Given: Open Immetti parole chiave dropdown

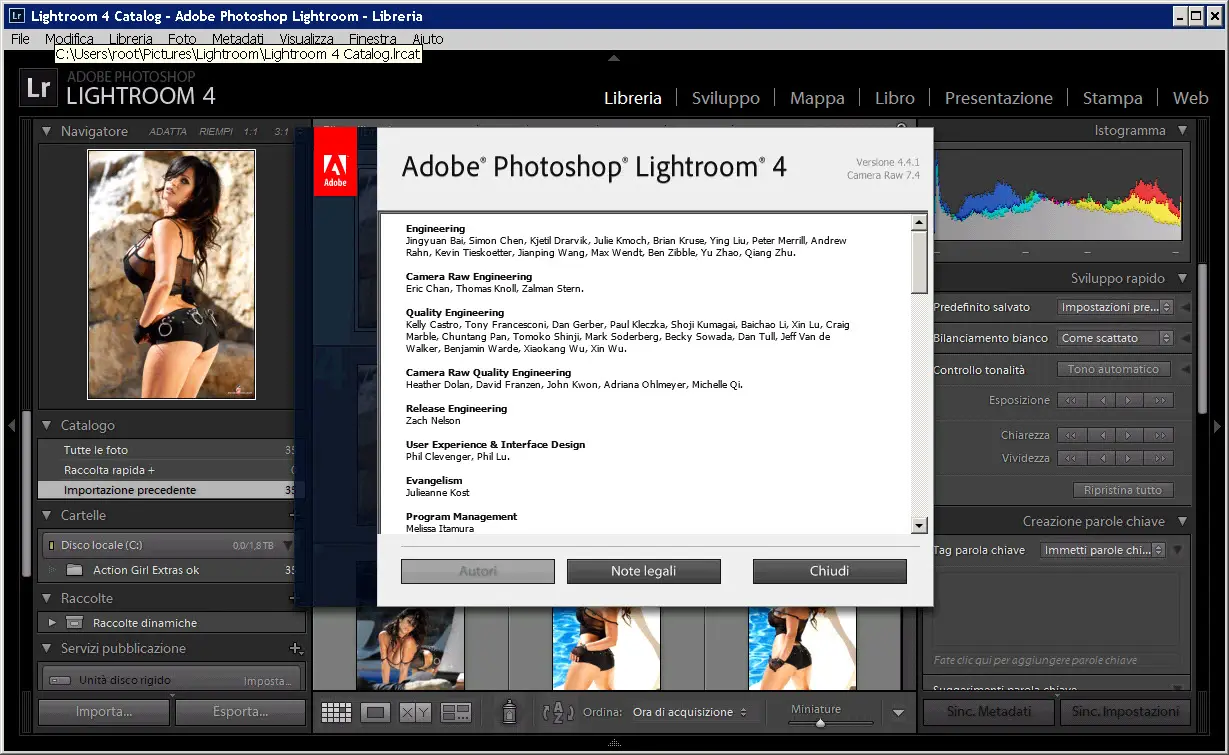Looking at the screenshot, I should pos(1103,550).
